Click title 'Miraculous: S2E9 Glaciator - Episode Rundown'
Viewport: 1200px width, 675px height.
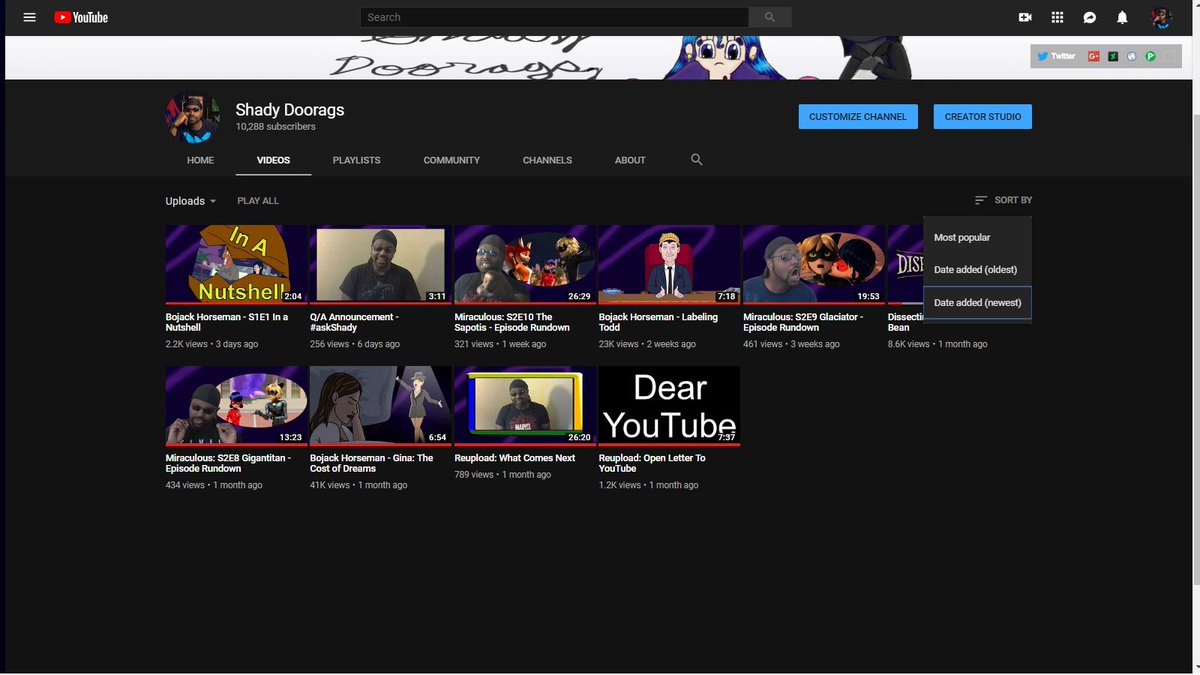803,322
